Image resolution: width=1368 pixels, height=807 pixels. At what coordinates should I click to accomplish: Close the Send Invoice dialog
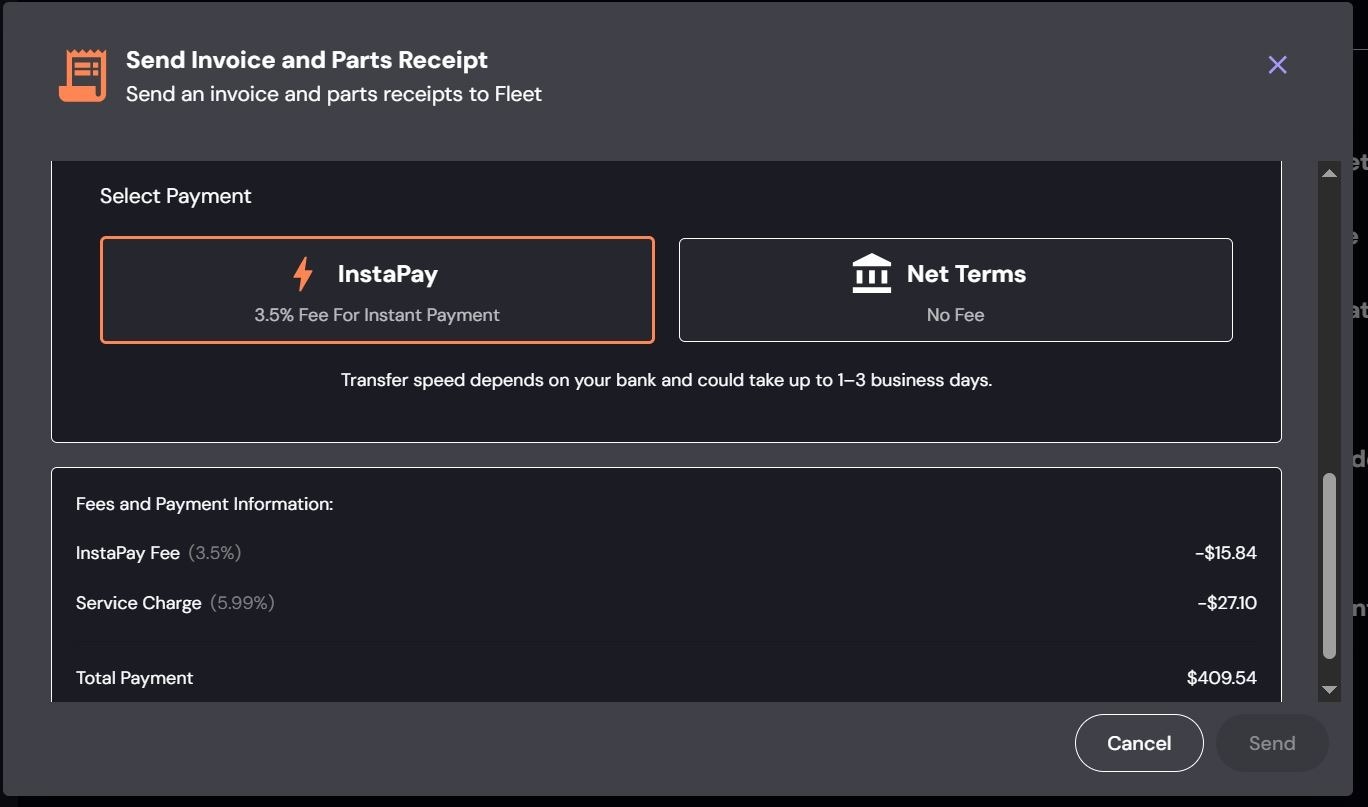pyautogui.click(x=1277, y=65)
